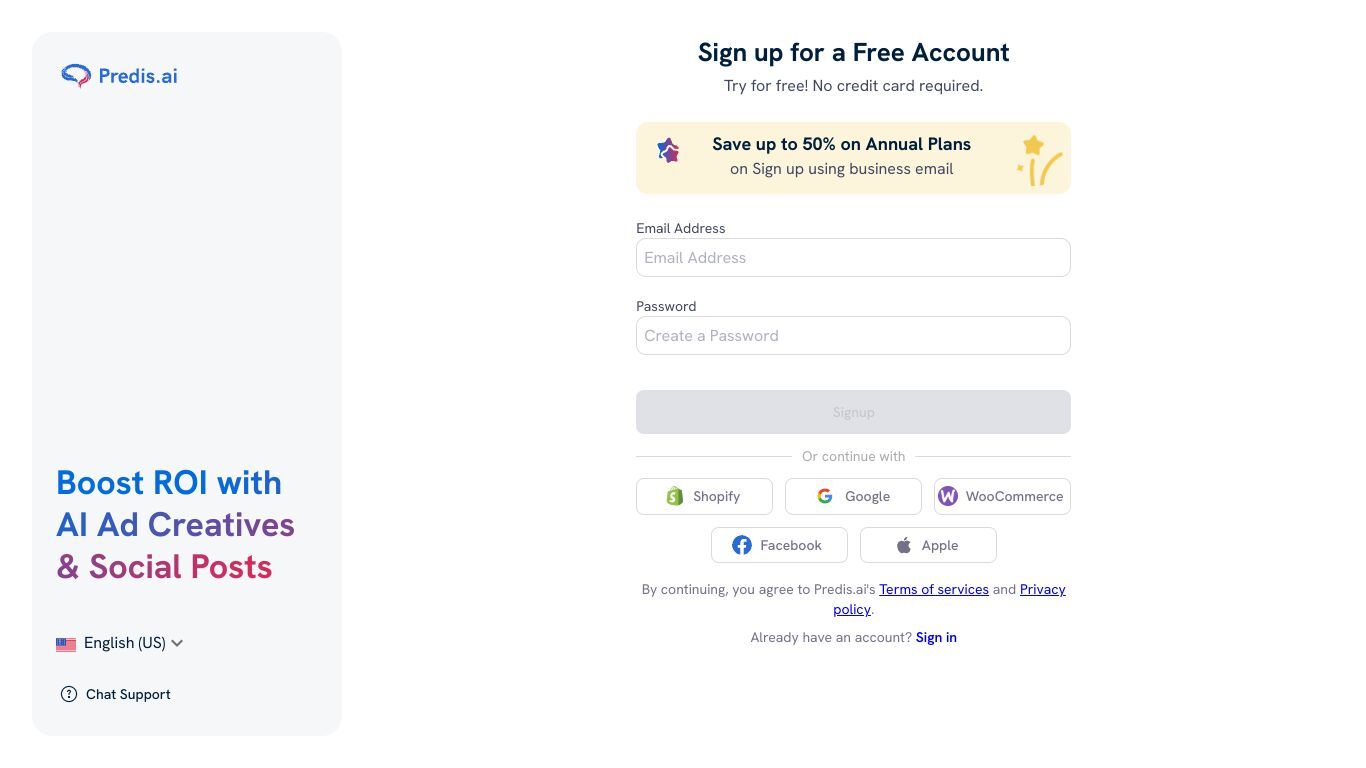Click the Predis.ai logo icon

tap(76, 75)
